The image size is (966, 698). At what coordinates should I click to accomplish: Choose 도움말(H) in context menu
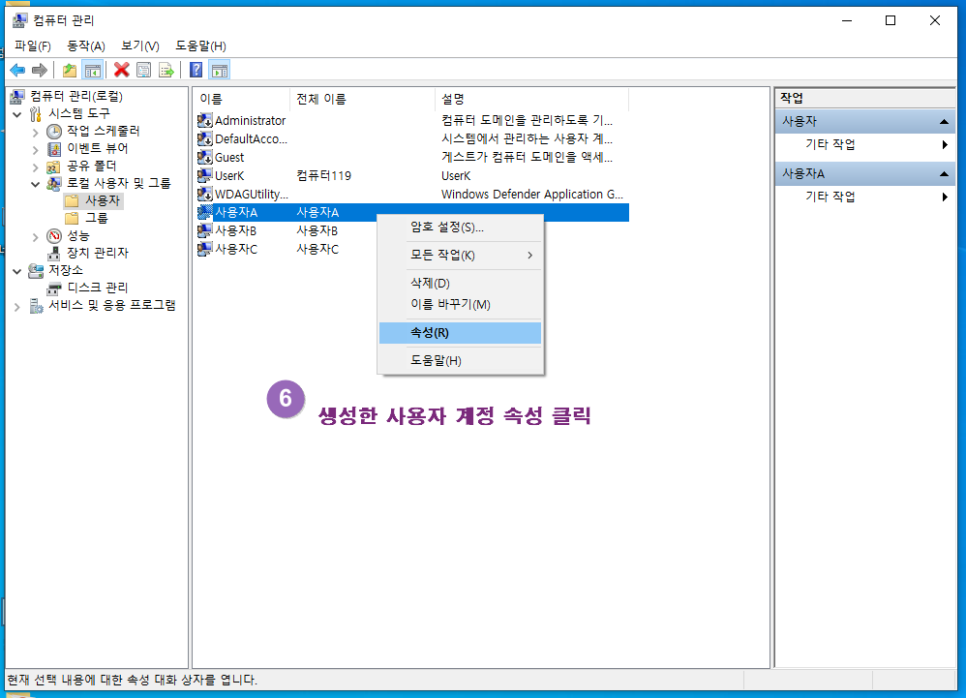[460, 360]
